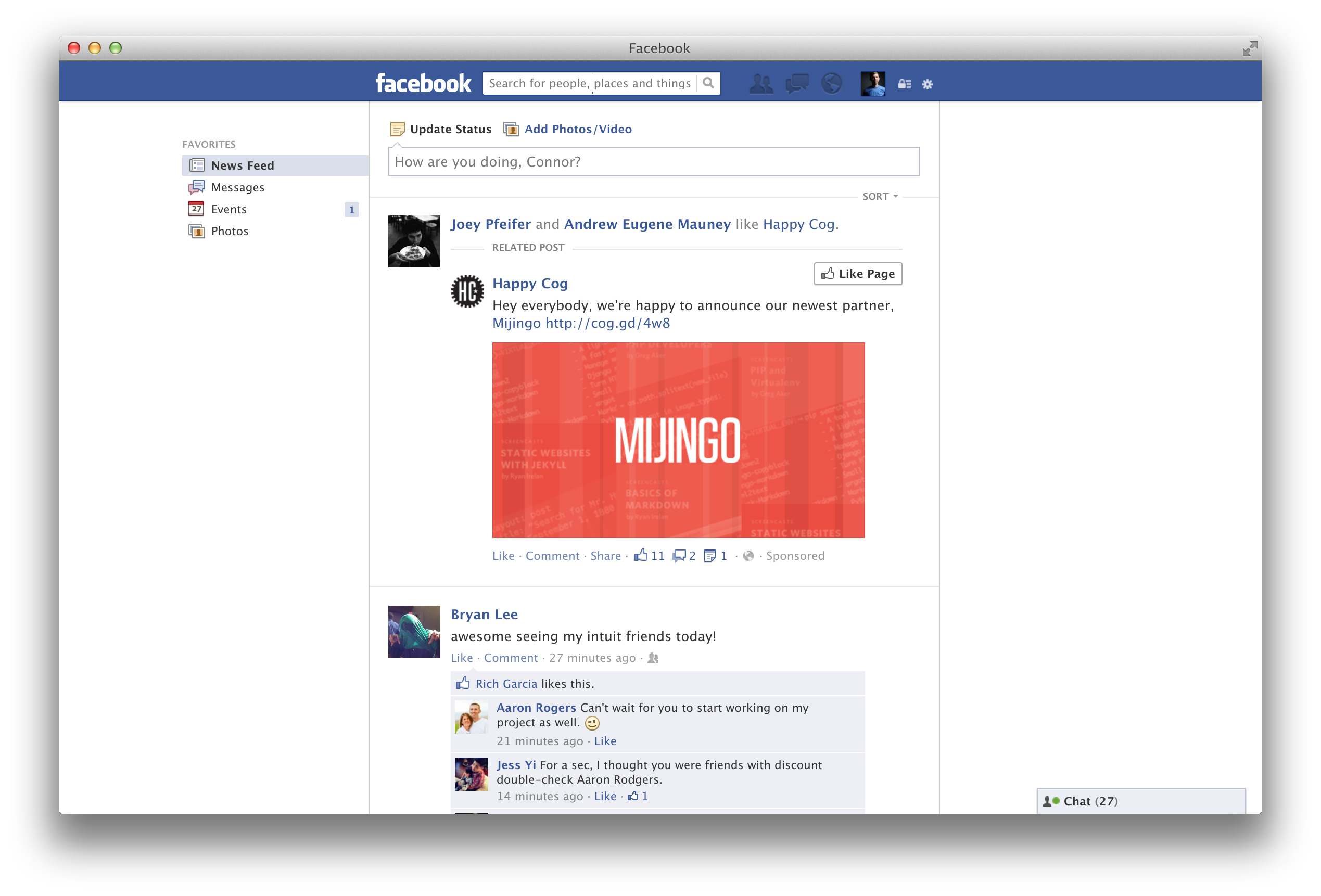The height and width of the screenshot is (896, 1321).
Task: Open the messages icon in top bar
Action: [x=797, y=84]
